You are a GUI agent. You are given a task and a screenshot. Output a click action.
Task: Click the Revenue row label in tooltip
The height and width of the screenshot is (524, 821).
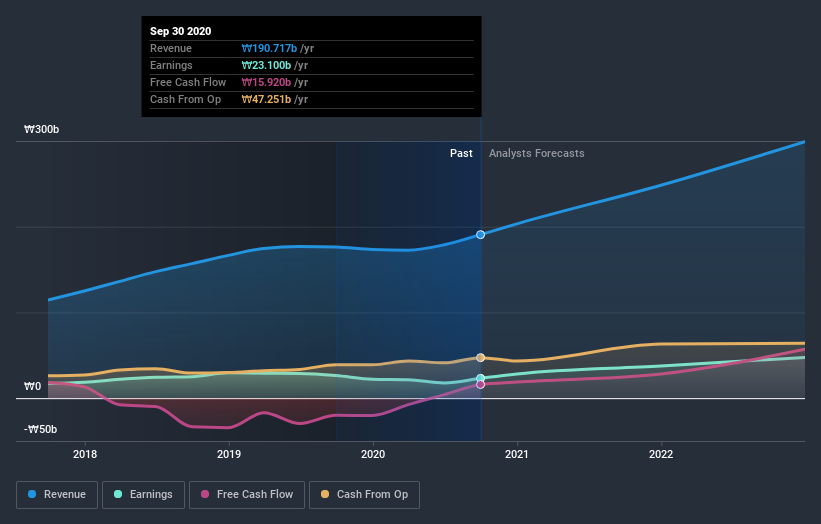(x=171, y=48)
